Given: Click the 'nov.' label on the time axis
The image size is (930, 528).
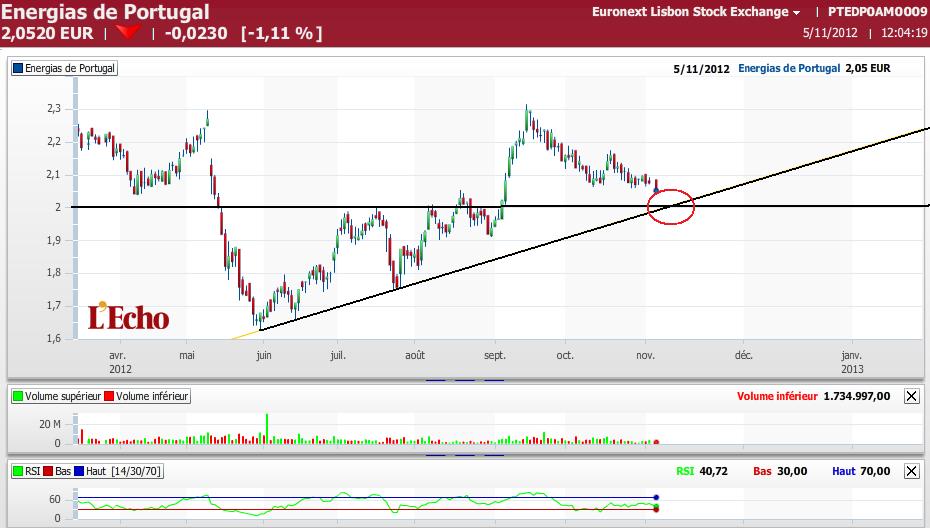Looking at the screenshot, I should 645,355.
